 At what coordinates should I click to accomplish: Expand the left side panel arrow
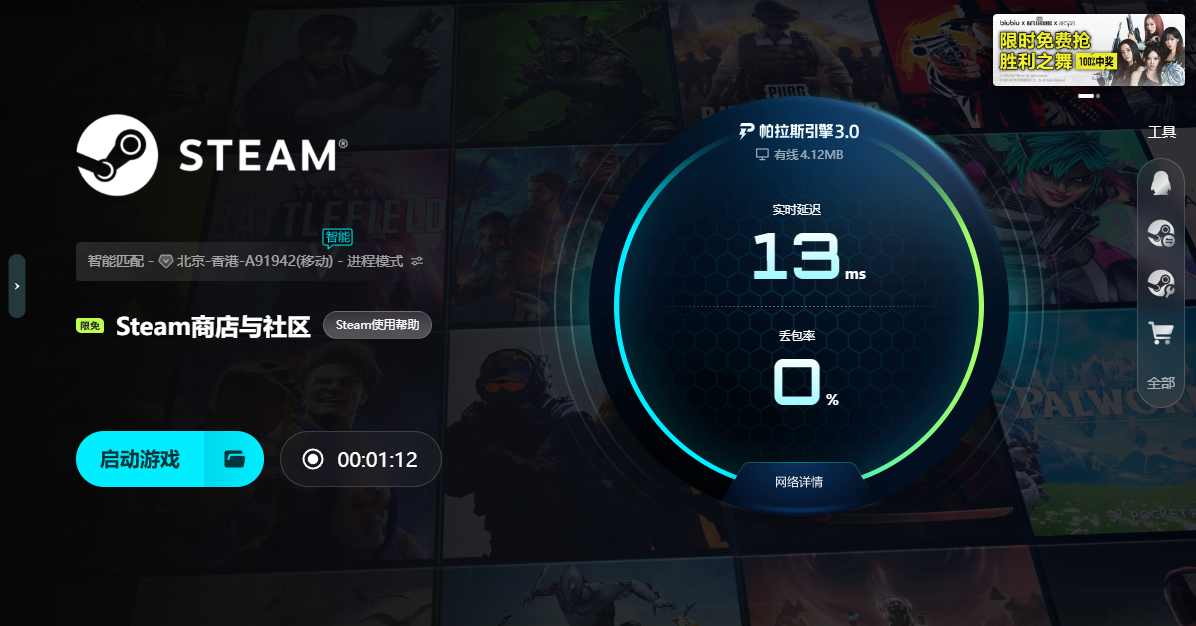point(17,286)
